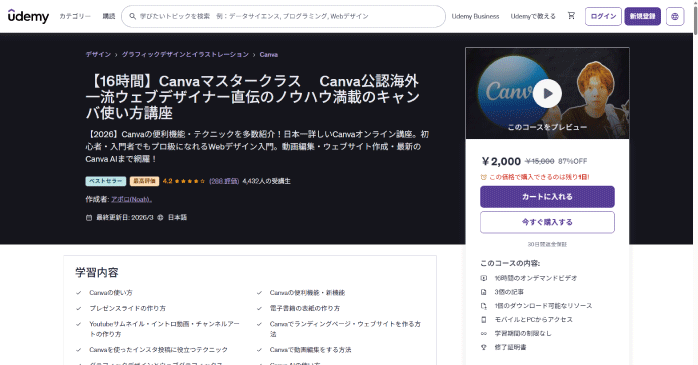The image size is (698, 365).
Task: Open instructor アポロ(Noah) profile
Action: (131, 199)
